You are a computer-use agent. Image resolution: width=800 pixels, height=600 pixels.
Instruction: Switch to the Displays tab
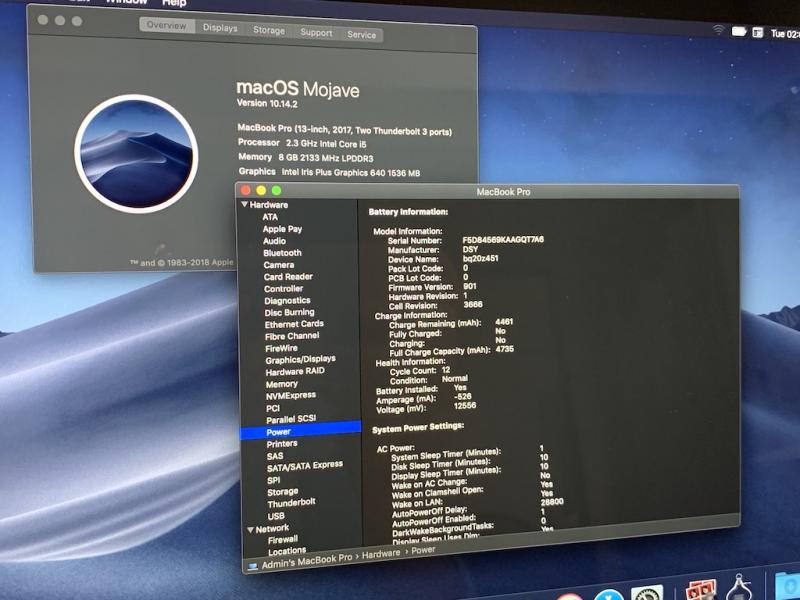click(x=220, y=28)
